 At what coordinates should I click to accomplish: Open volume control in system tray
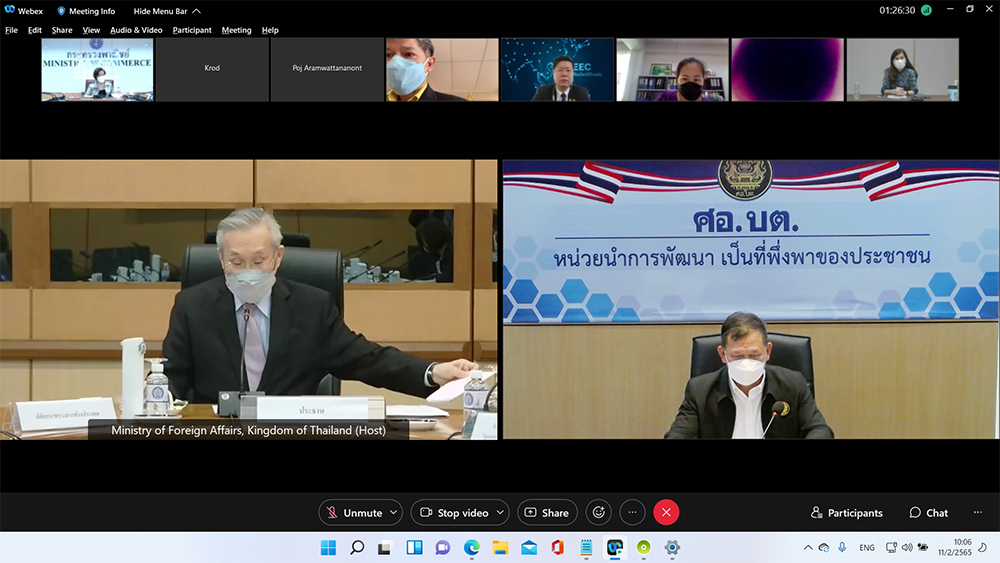(x=907, y=548)
